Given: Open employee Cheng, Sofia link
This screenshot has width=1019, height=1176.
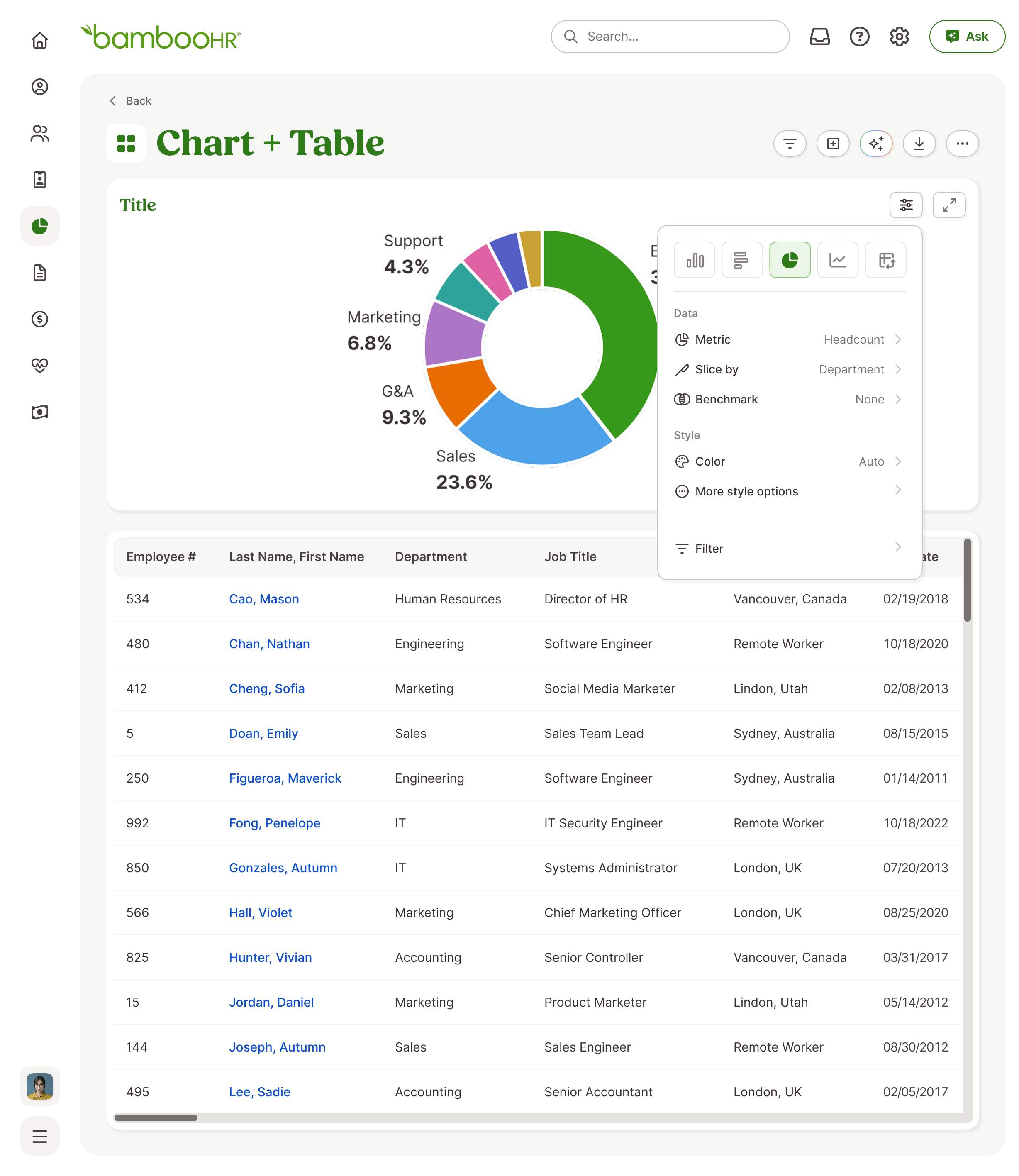Looking at the screenshot, I should (x=267, y=689).
